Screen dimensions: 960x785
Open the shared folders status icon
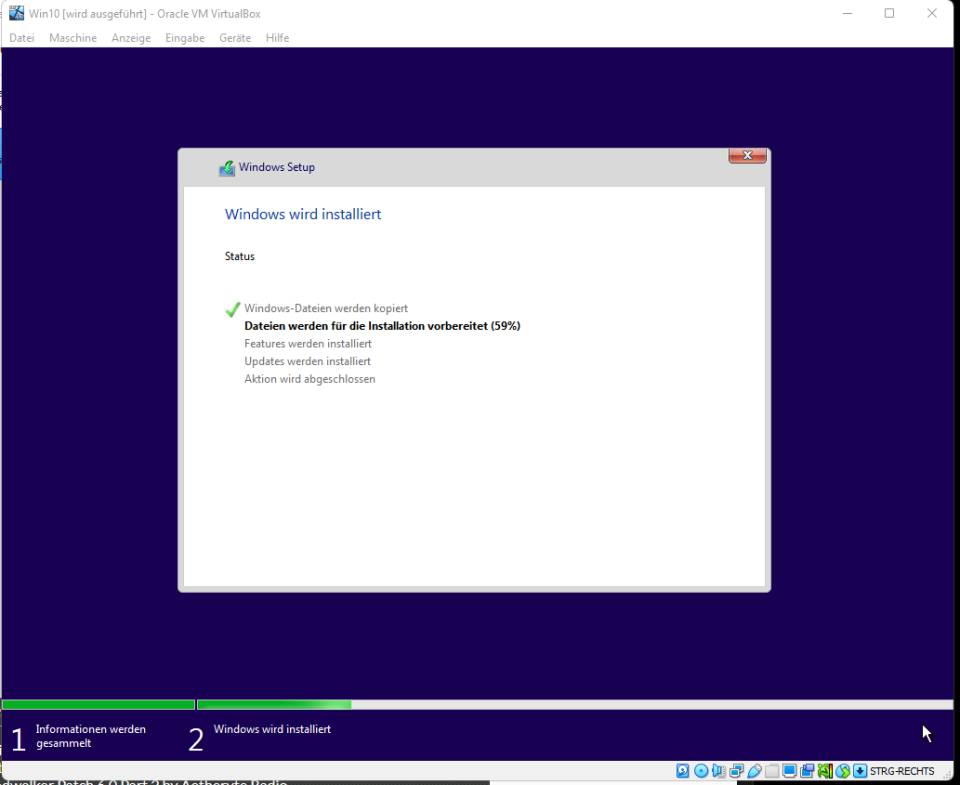(x=772, y=771)
